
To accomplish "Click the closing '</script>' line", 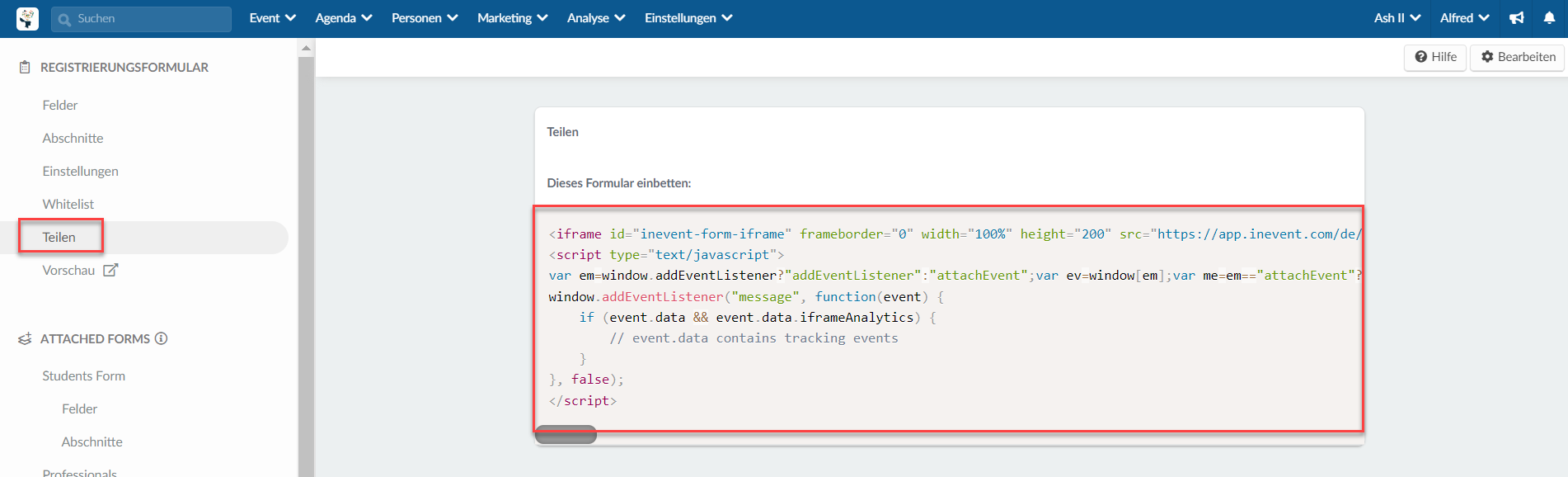I will coord(583,401).
